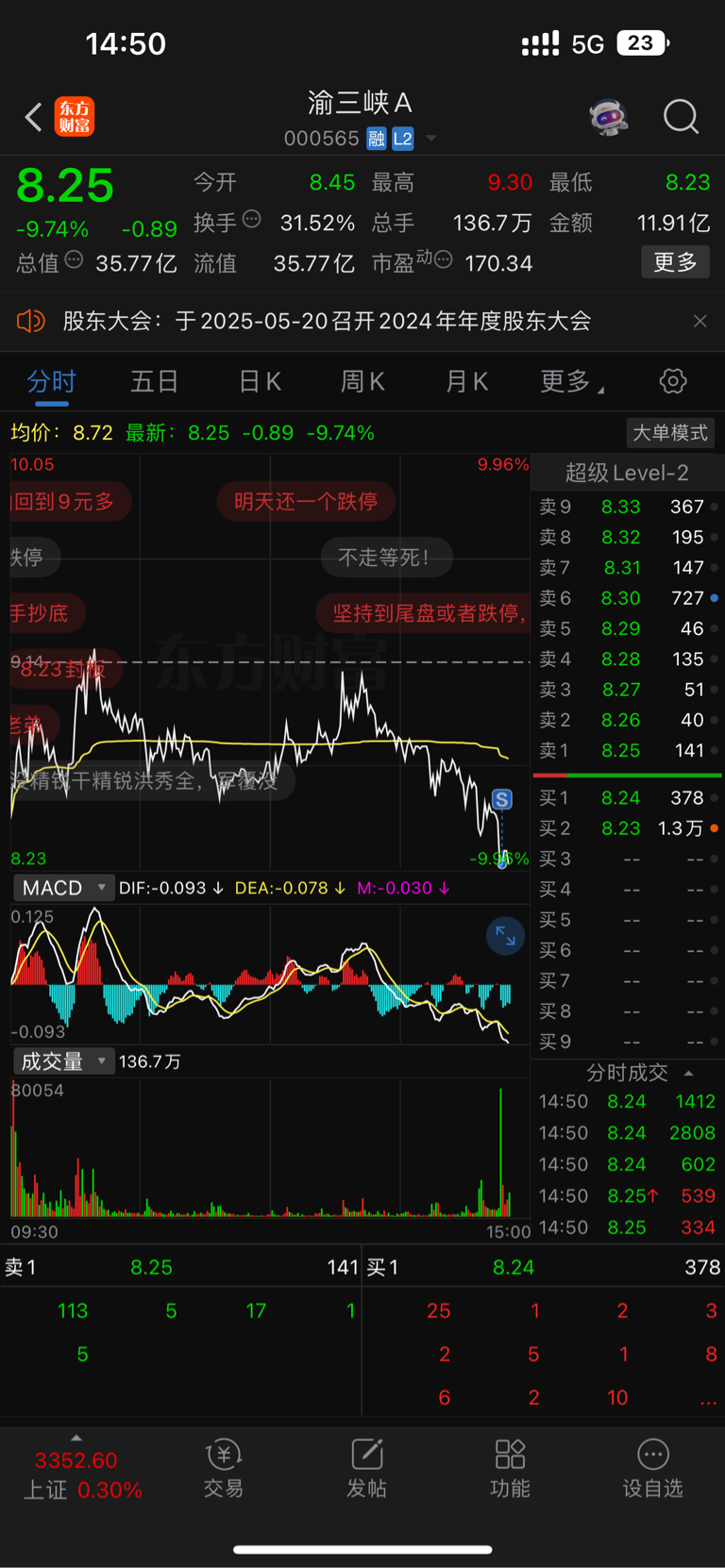Select 卖6 order row 8.30
The image size is (725, 1568).
(x=627, y=598)
